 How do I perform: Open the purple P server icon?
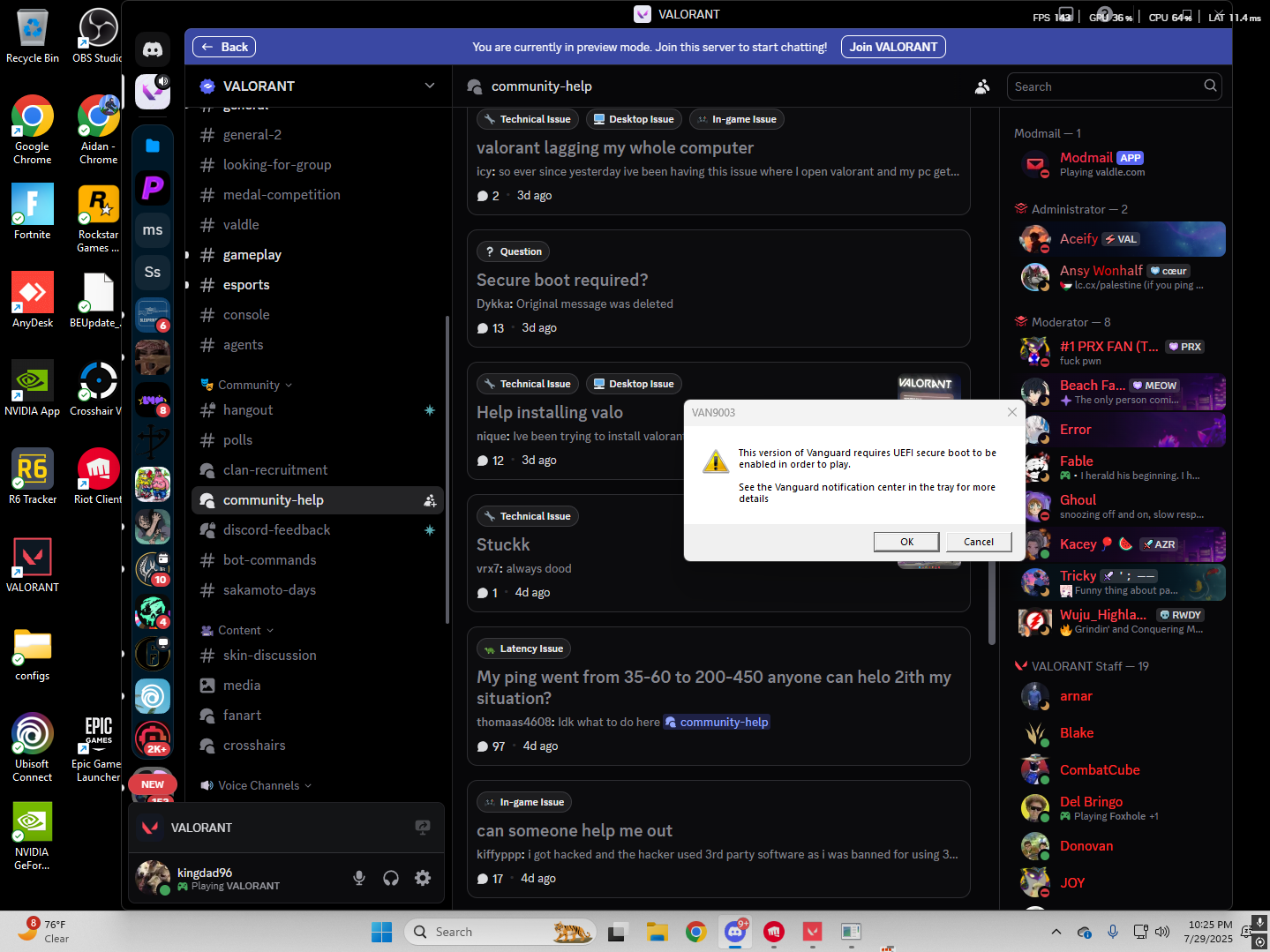153,187
